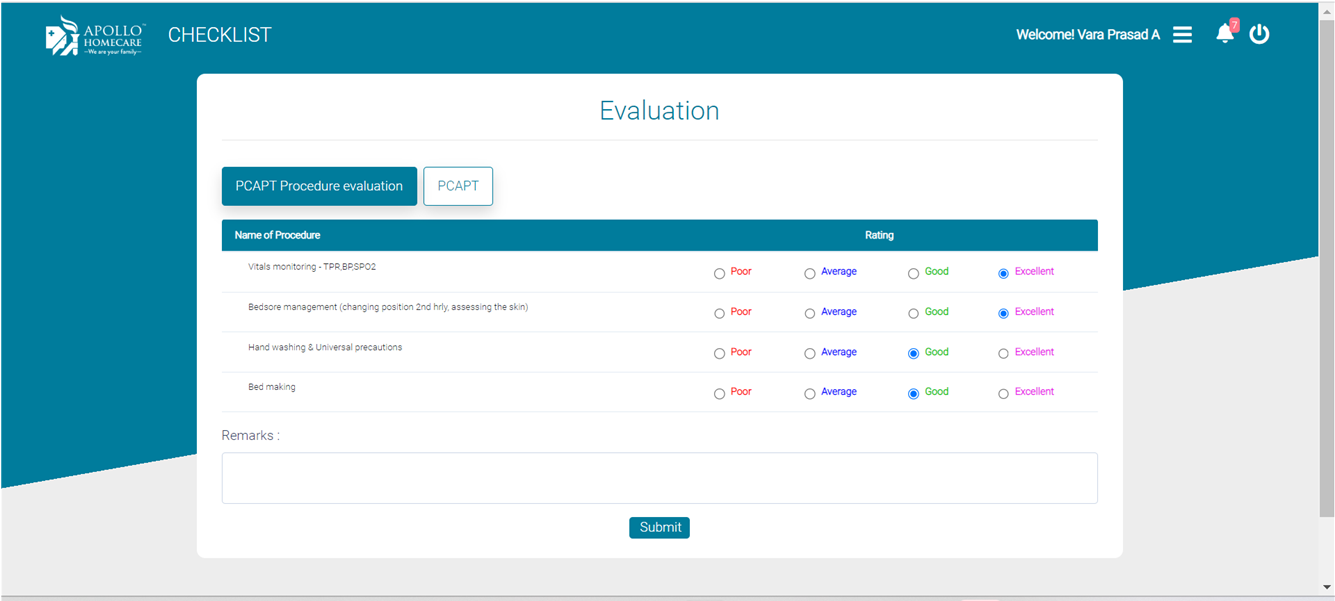Submit the evaluation form
1335x601 pixels.
(659, 527)
